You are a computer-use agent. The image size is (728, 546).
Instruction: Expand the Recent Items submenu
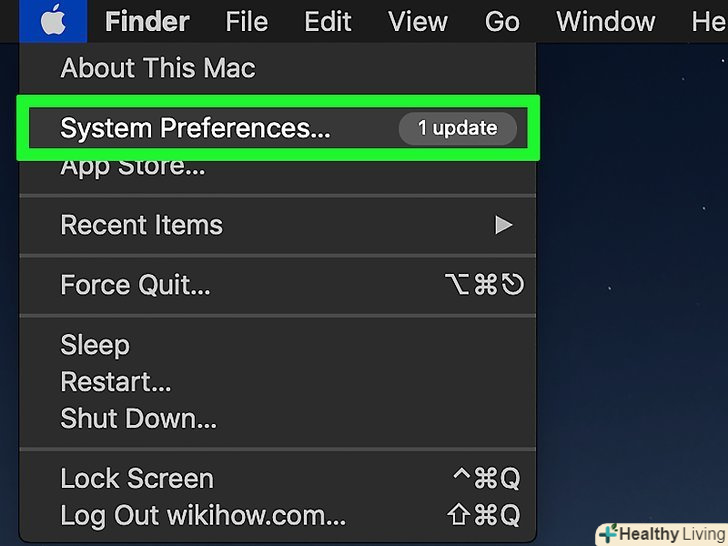point(141,225)
